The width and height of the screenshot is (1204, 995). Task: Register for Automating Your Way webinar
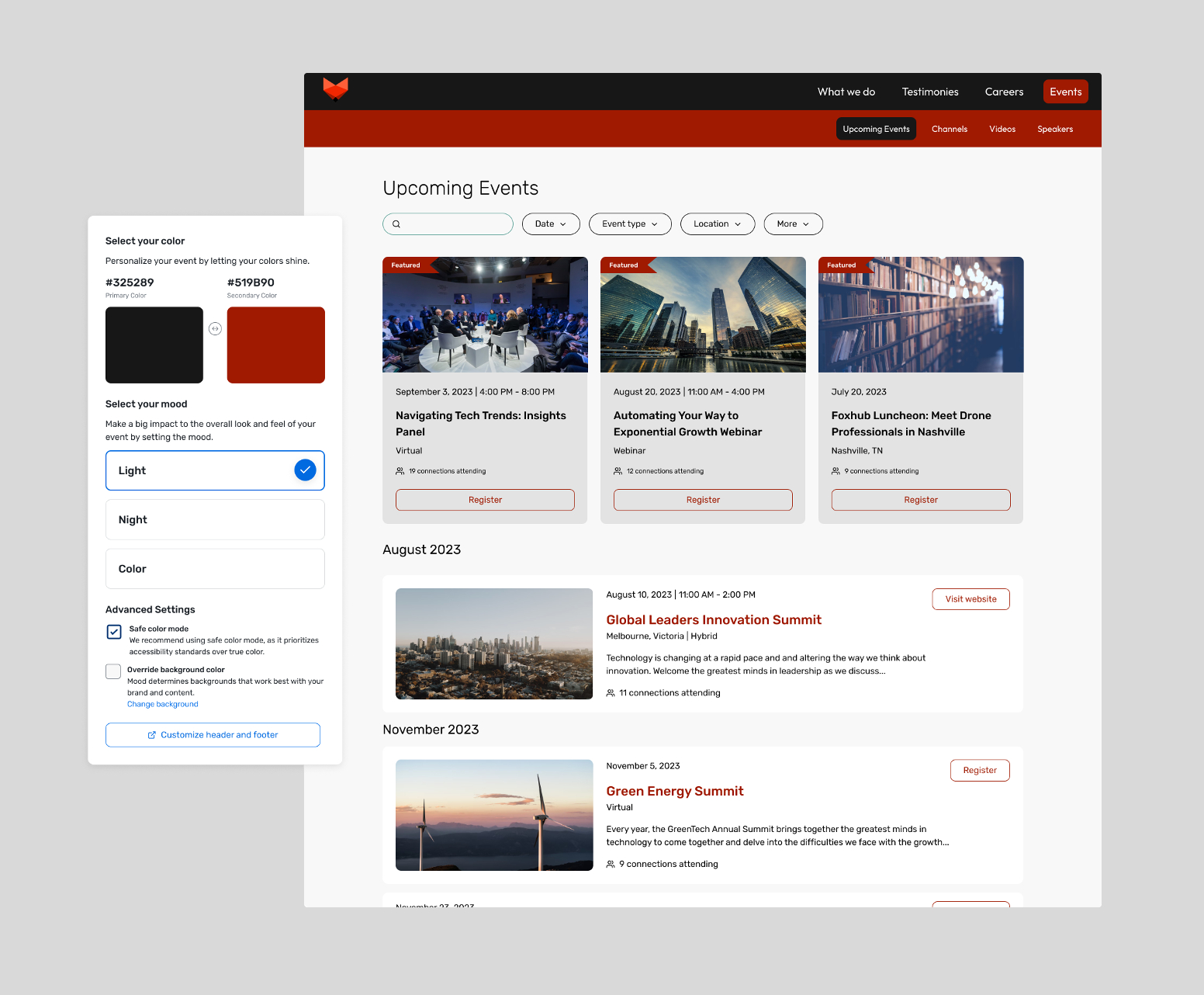tap(703, 500)
